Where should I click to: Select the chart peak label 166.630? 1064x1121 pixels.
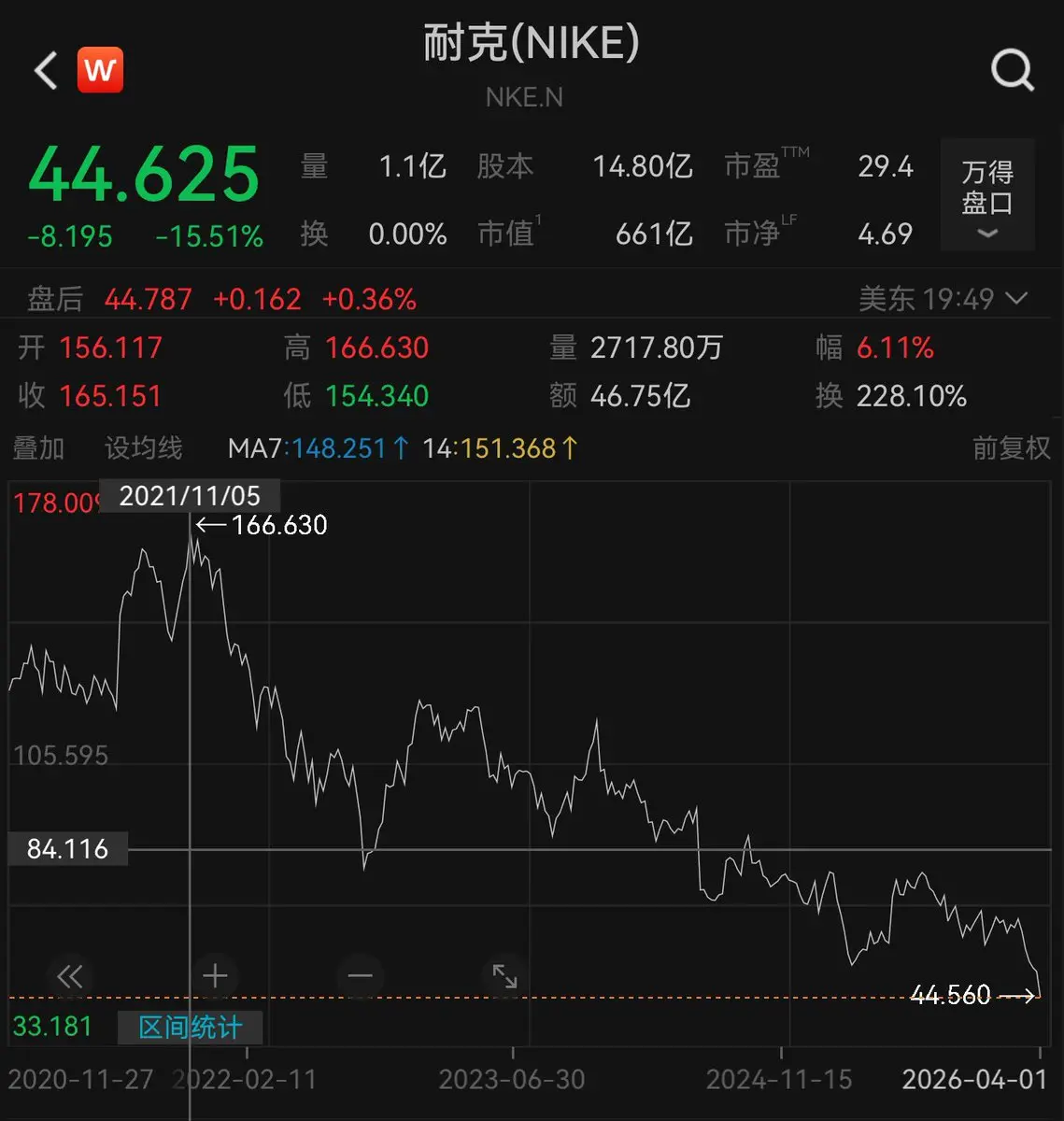point(279,525)
